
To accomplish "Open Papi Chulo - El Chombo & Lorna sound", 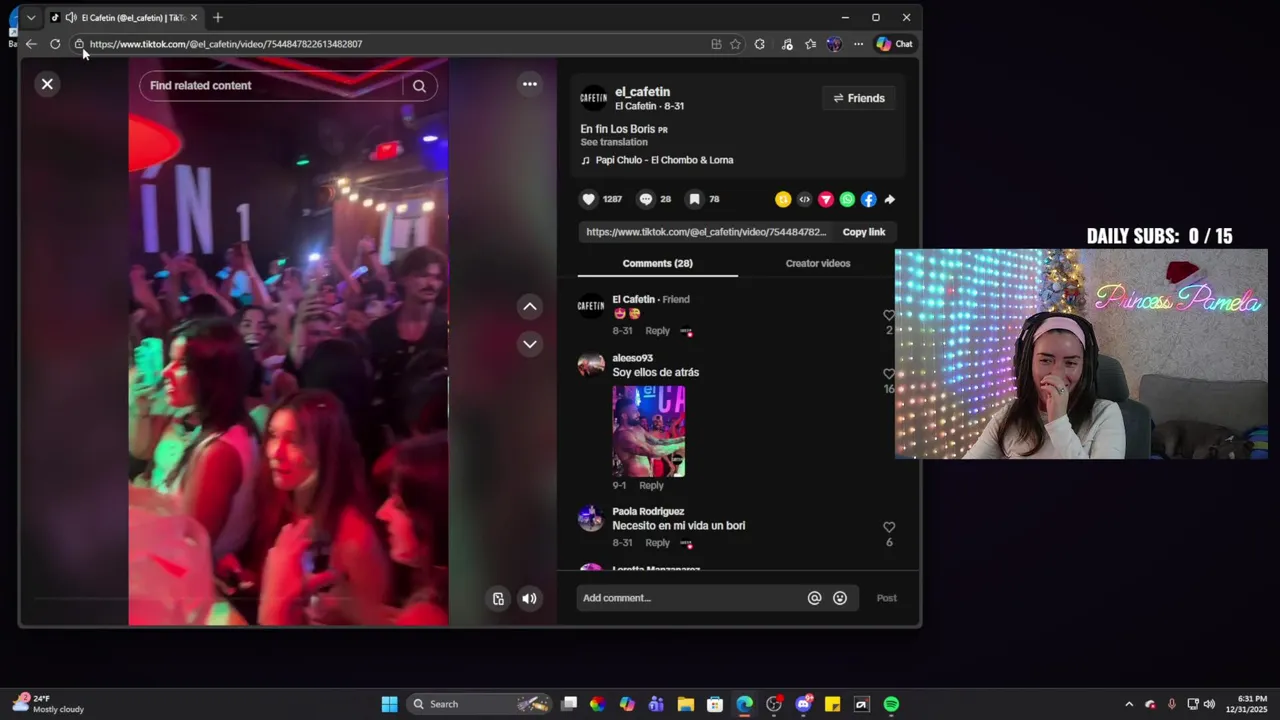I will (664, 160).
